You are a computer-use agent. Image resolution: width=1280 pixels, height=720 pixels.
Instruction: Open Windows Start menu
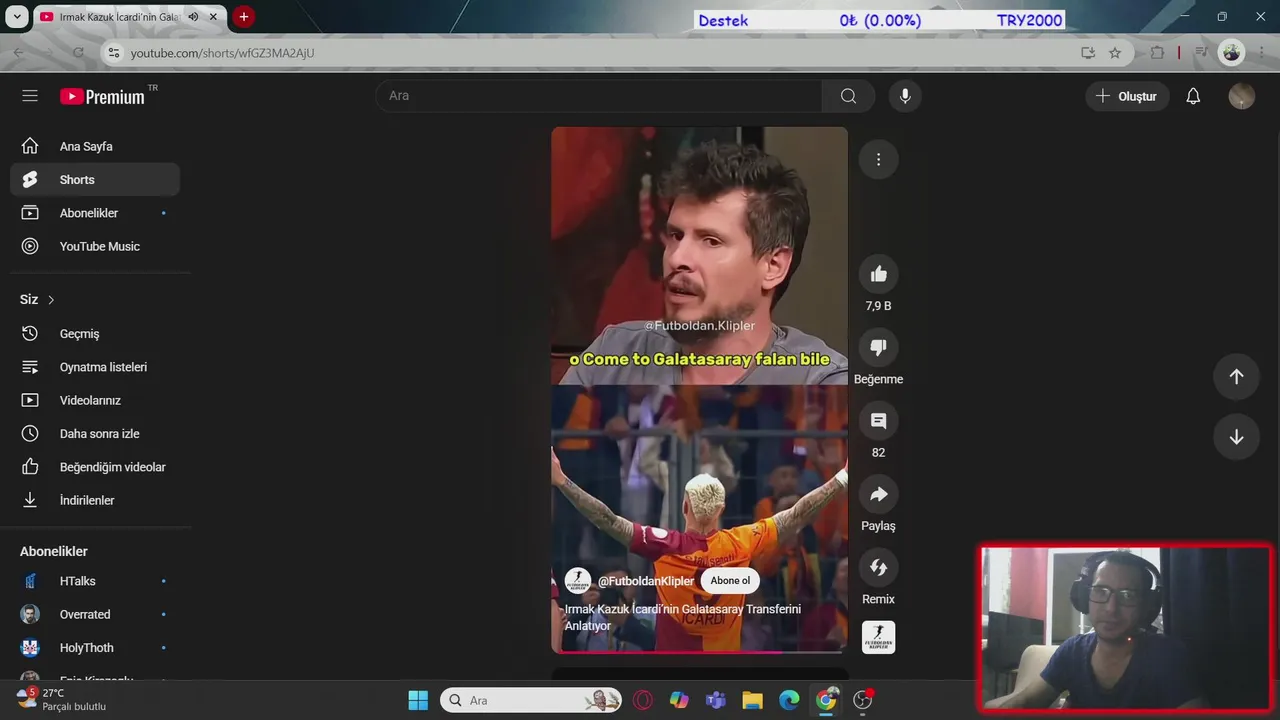click(x=418, y=700)
